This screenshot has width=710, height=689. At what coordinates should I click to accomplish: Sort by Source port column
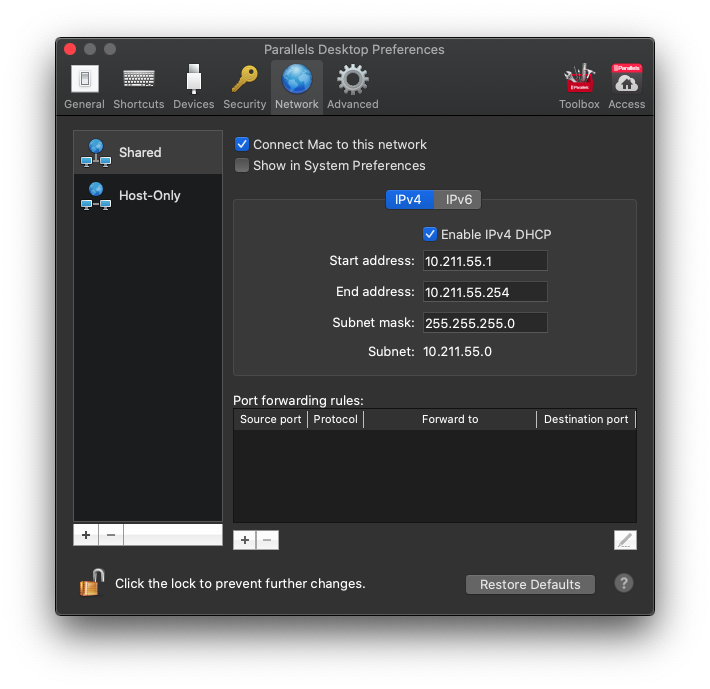point(271,419)
